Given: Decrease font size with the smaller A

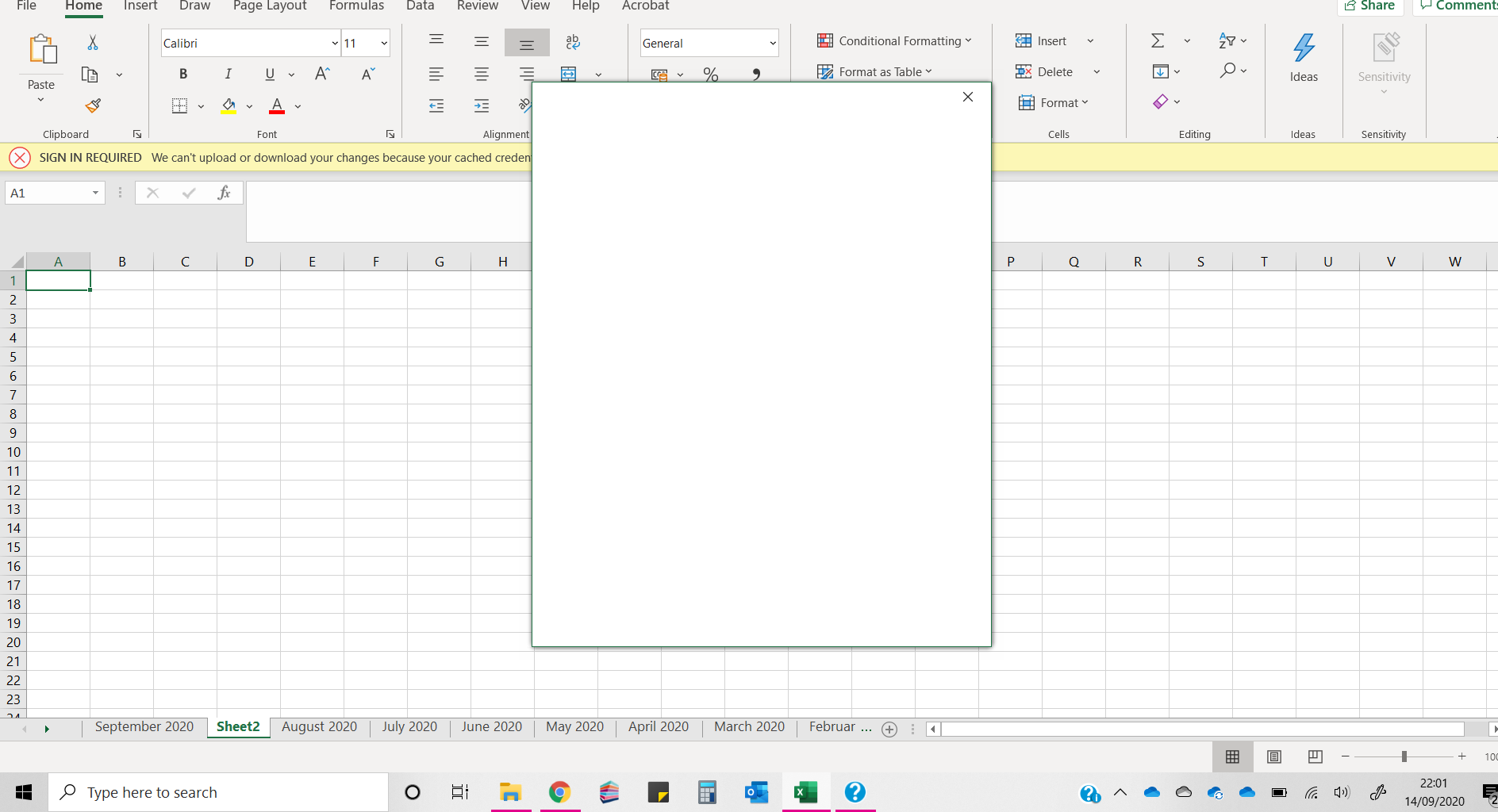Looking at the screenshot, I should click(x=368, y=74).
